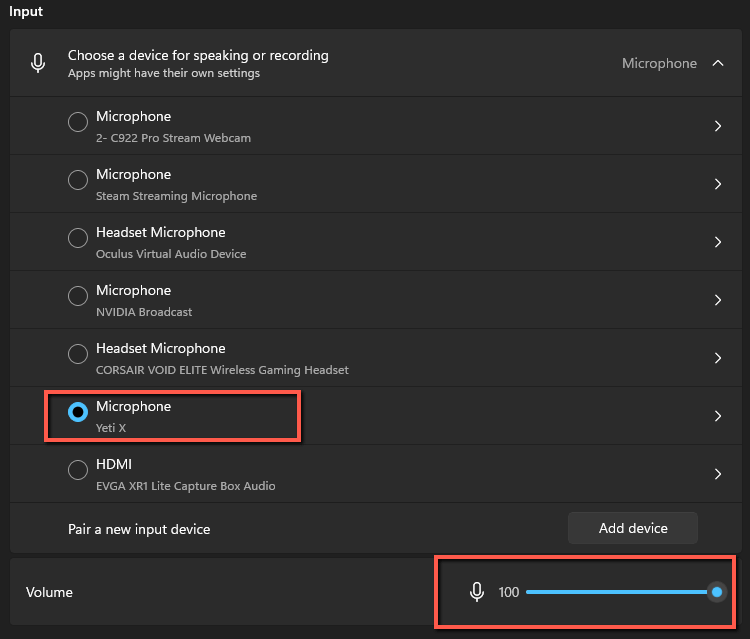Open CORSAIR VOID ELITE properties arrow
Image resolution: width=750 pixels, height=639 pixels.
(718, 358)
